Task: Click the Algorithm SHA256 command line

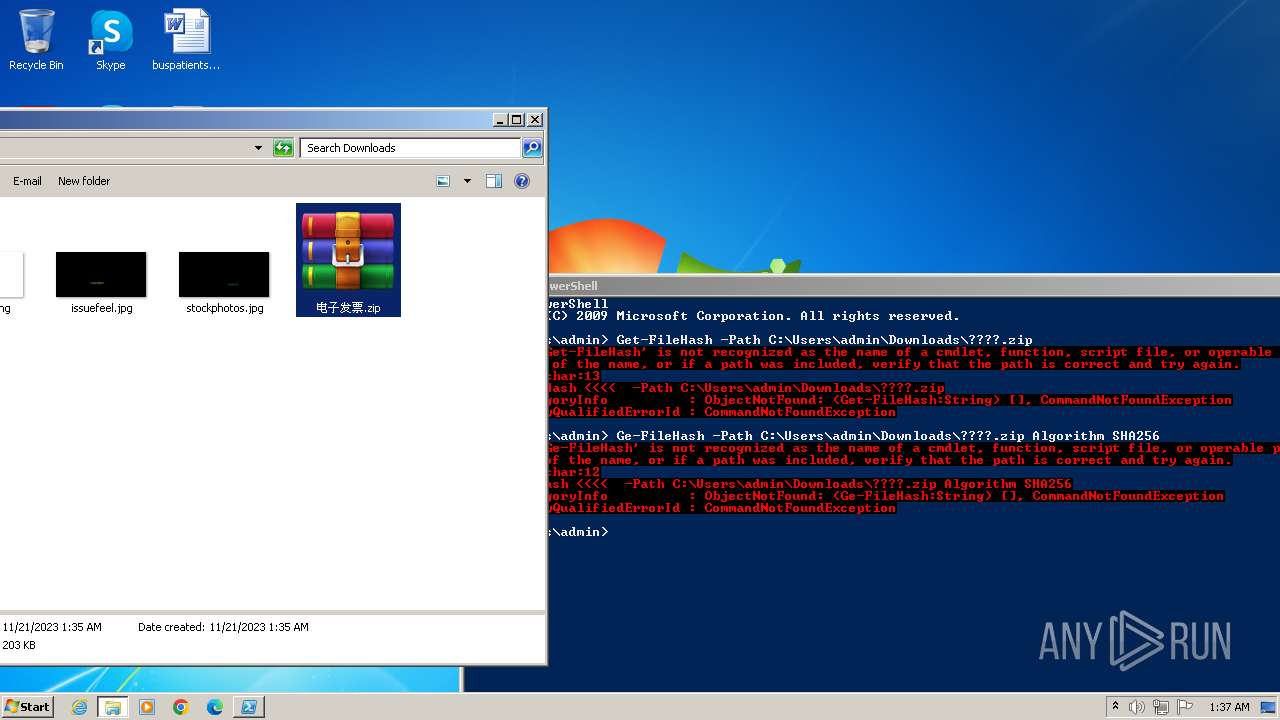Action: click(x=888, y=436)
